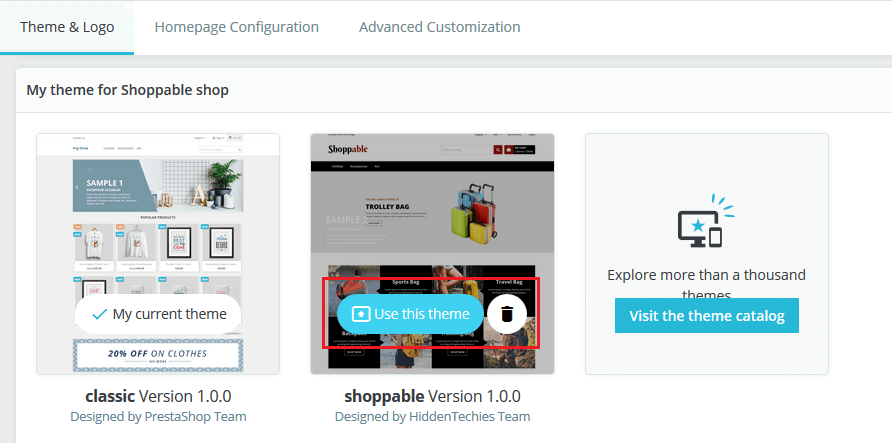Click the Use this theme button
Image resolution: width=892 pixels, height=443 pixels.
410,314
